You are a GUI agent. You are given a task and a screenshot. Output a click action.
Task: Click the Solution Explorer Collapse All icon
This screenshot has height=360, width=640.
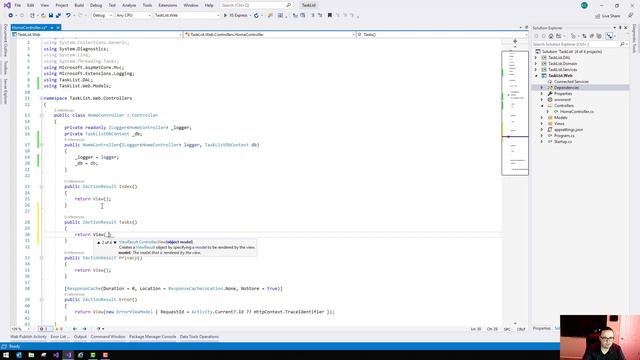point(592,36)
